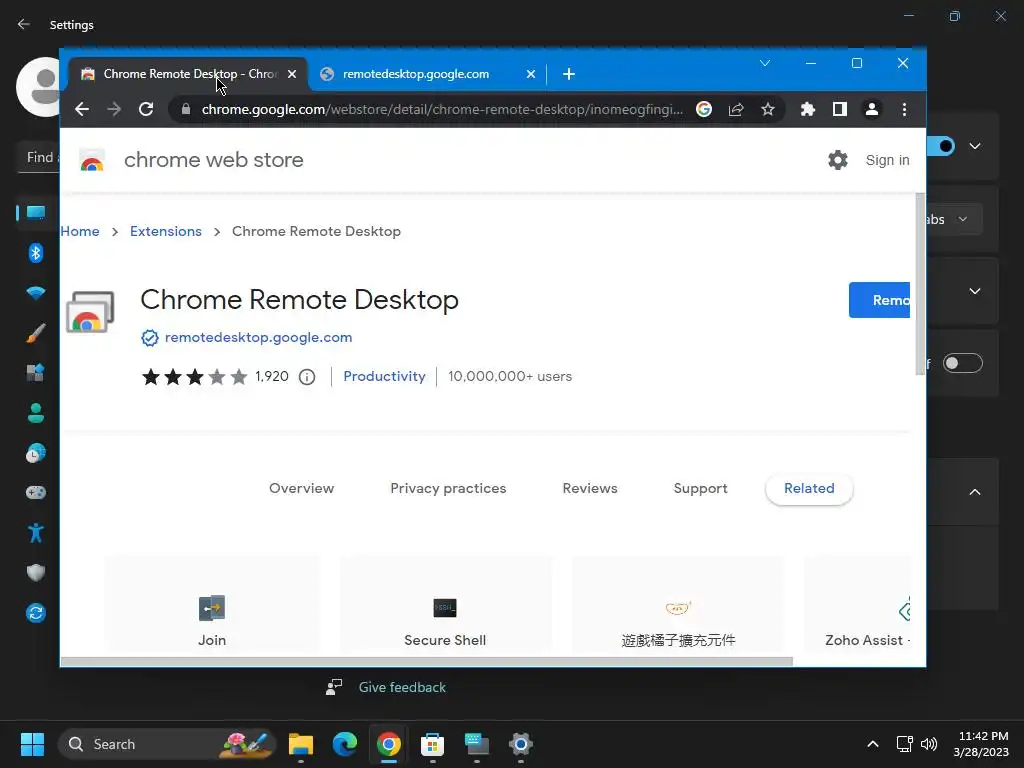Click Give feedback in Settings
Viewport: 1024px width, 768px height.
[x=402, y=687]
